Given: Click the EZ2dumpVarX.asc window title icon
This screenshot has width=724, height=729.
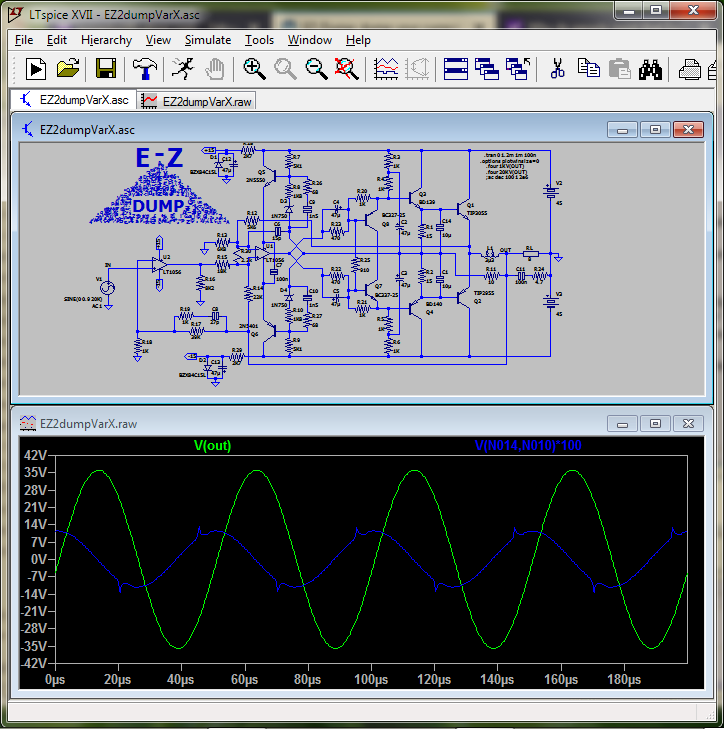Looking at the screenshot, I should point(28,129).
